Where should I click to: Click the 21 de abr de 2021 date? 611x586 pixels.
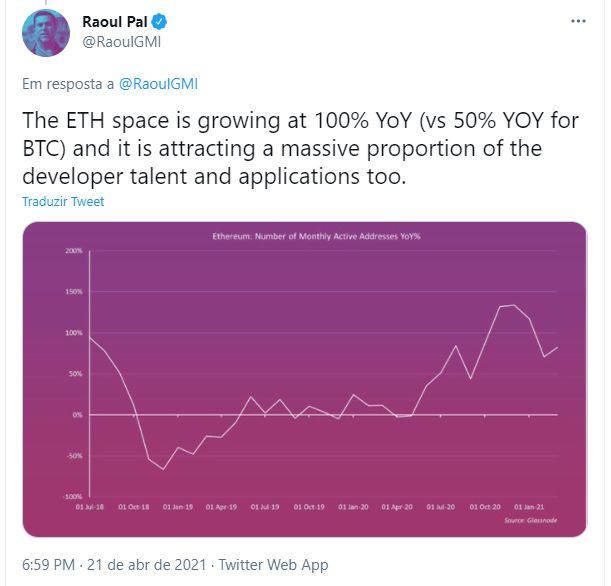coord(147,565)
